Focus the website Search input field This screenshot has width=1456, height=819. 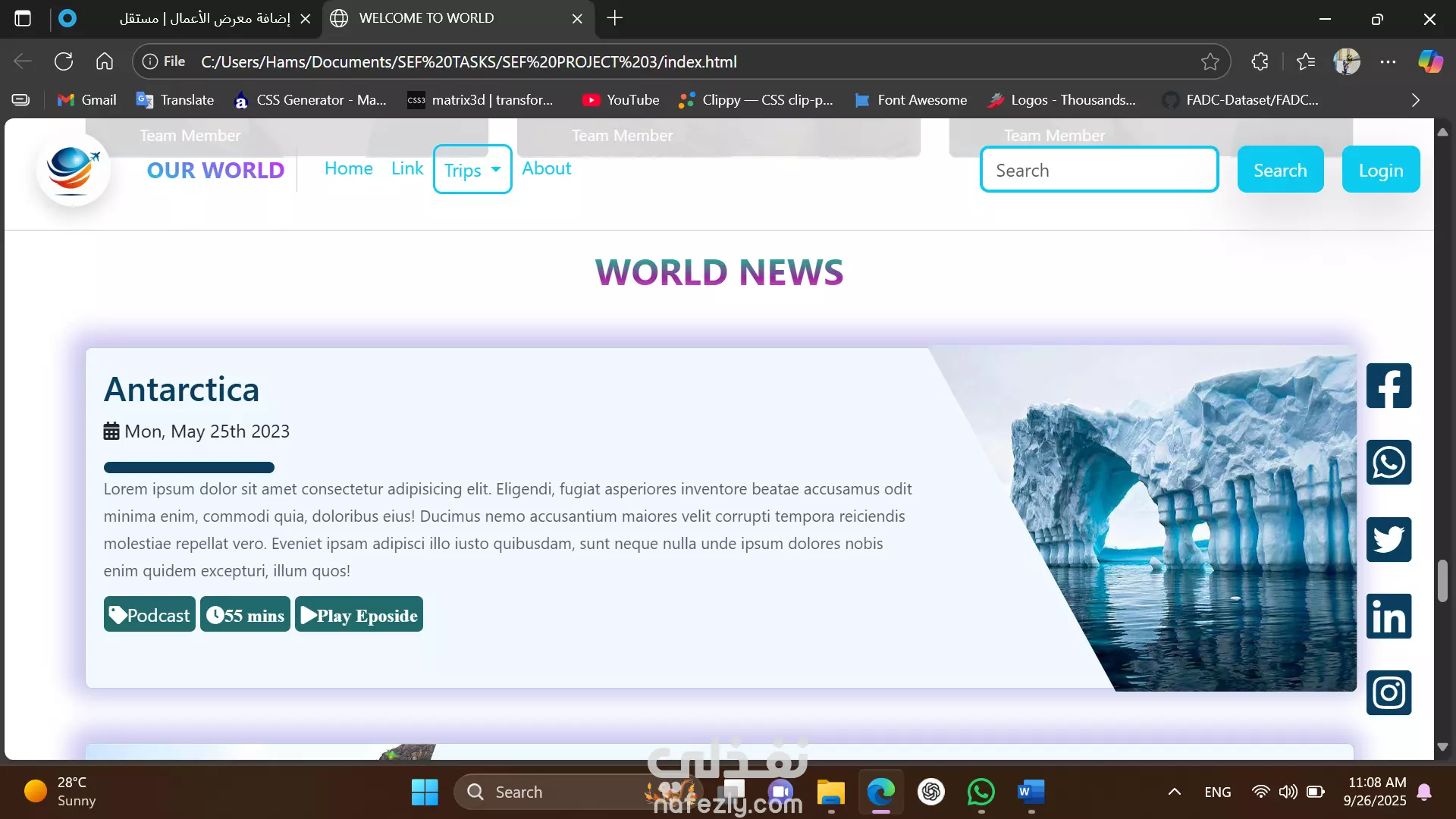[x=1099, y=170]
